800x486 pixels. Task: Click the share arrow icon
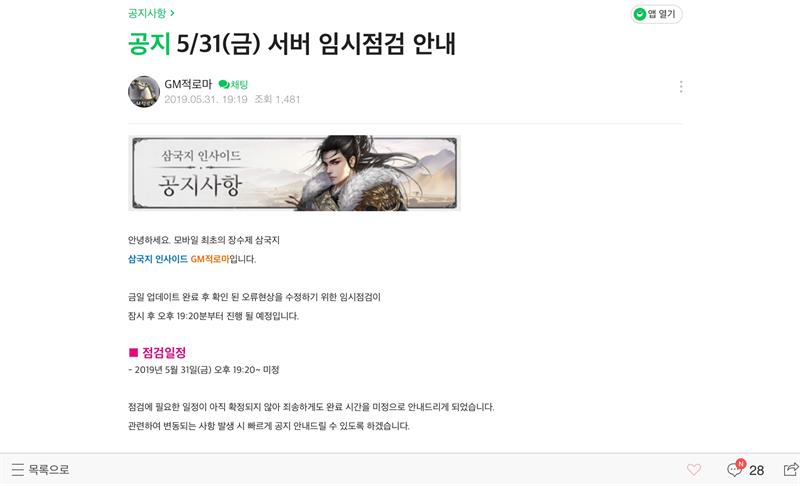[x=791, y=469]
